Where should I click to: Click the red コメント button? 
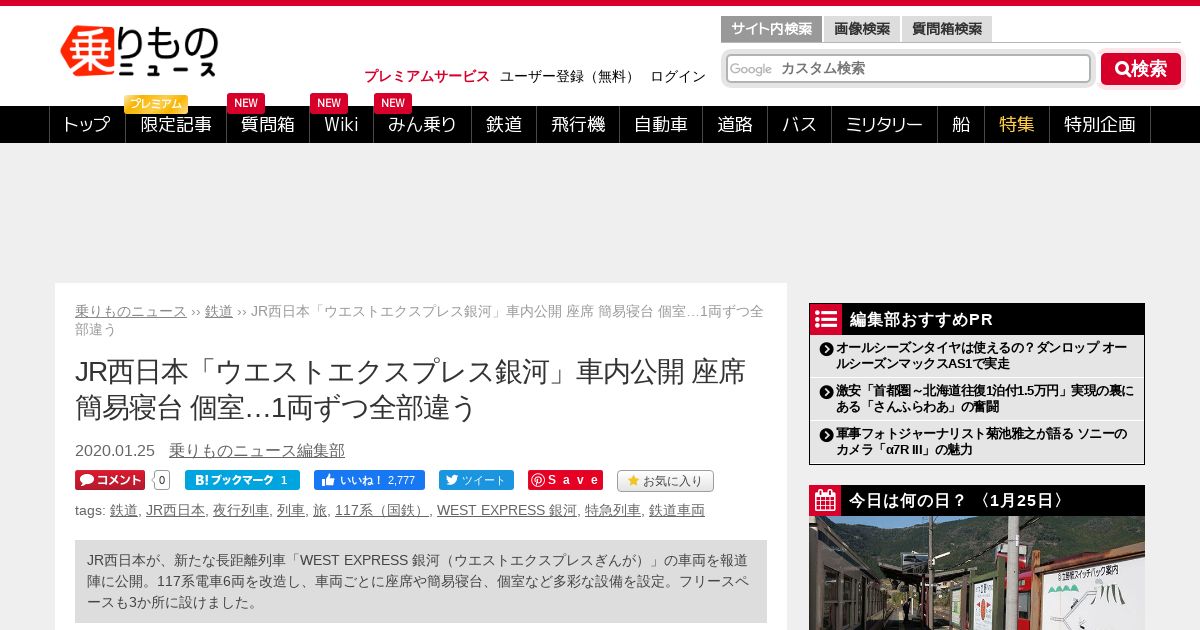point(110,480)
